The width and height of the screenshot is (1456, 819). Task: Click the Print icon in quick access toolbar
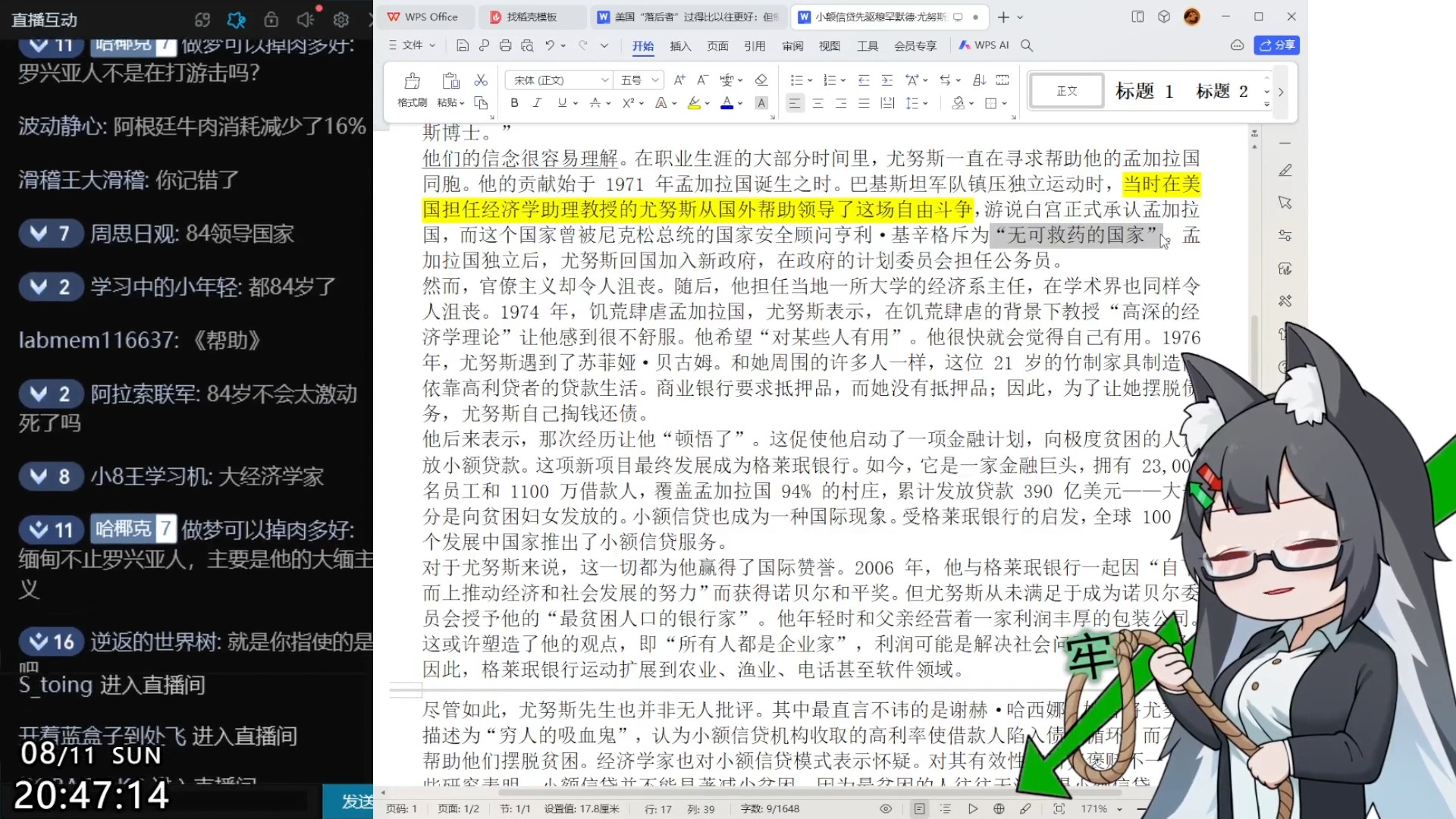coord(505,45)
